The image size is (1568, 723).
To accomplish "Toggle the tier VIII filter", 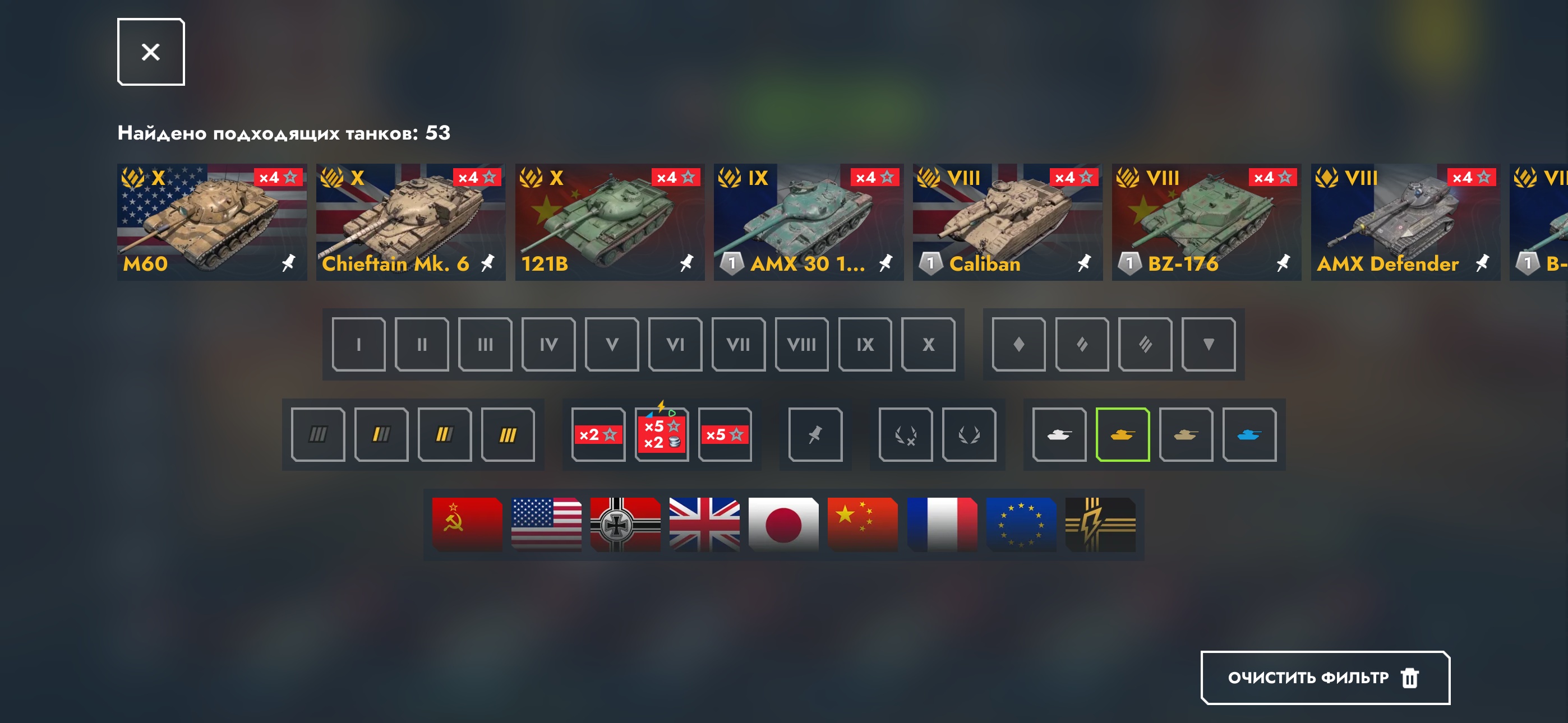I will click(801, 345).
